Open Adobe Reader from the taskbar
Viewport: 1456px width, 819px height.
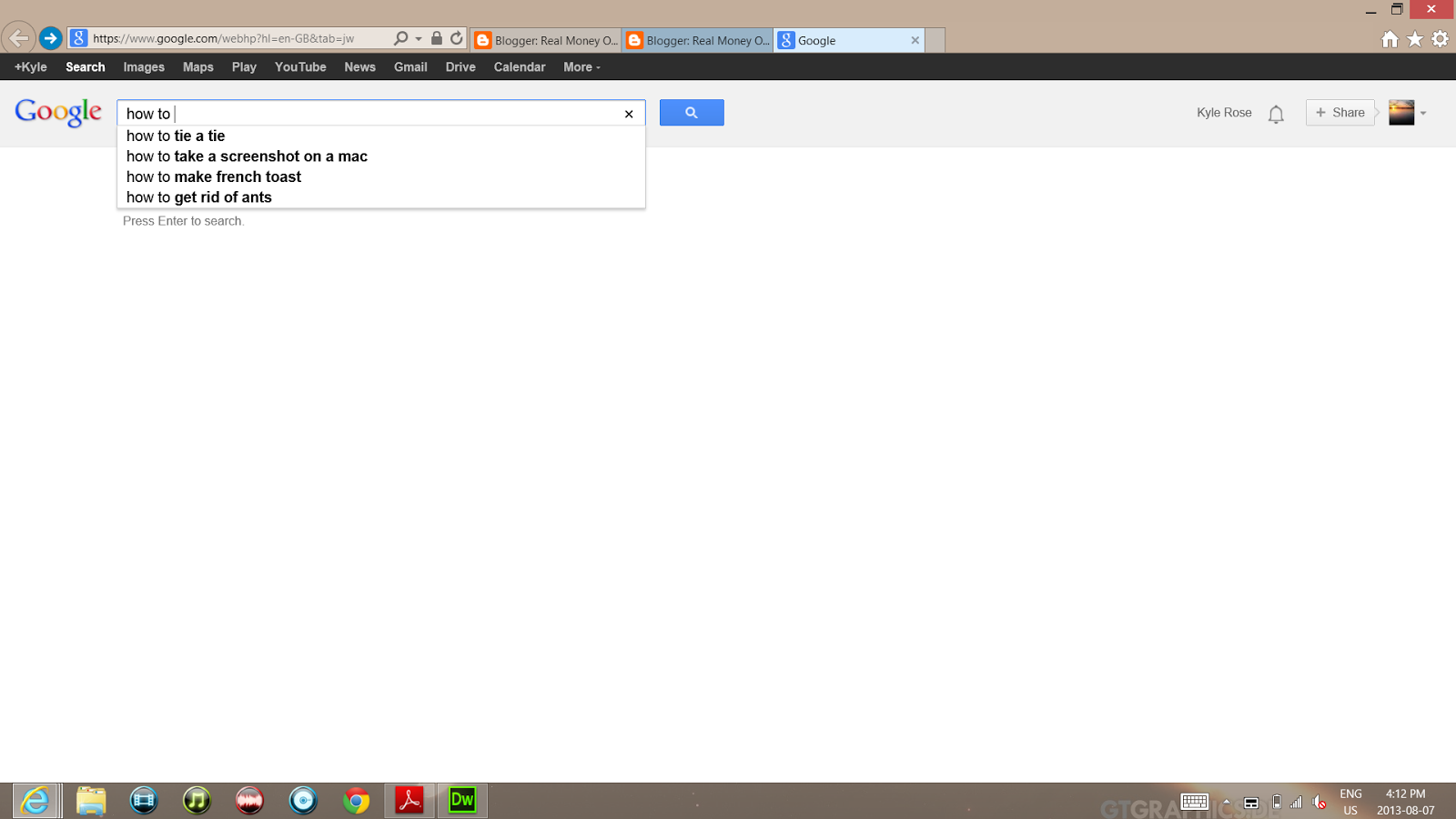pos(409,801)
